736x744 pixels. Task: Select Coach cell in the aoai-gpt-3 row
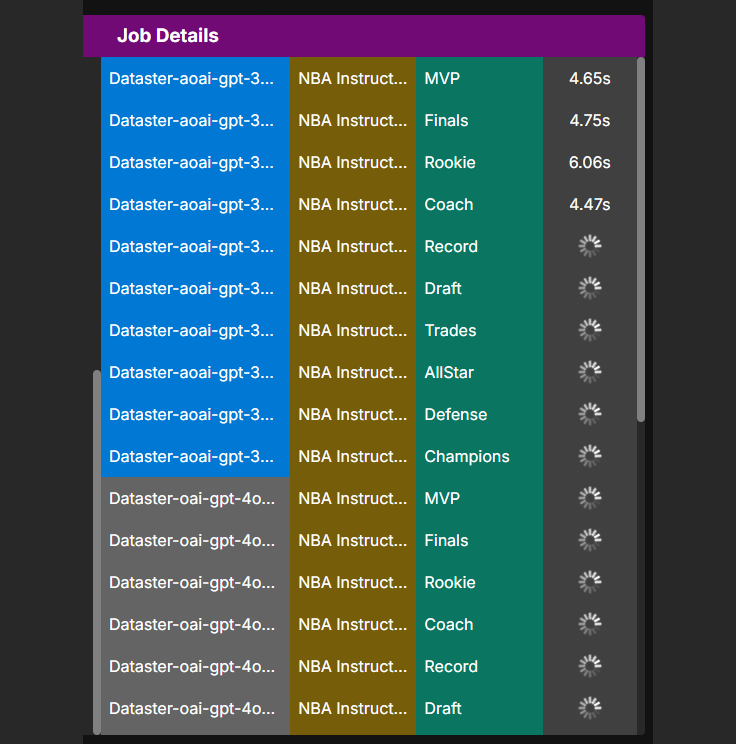pyautogui.click(x=479, y=205)
